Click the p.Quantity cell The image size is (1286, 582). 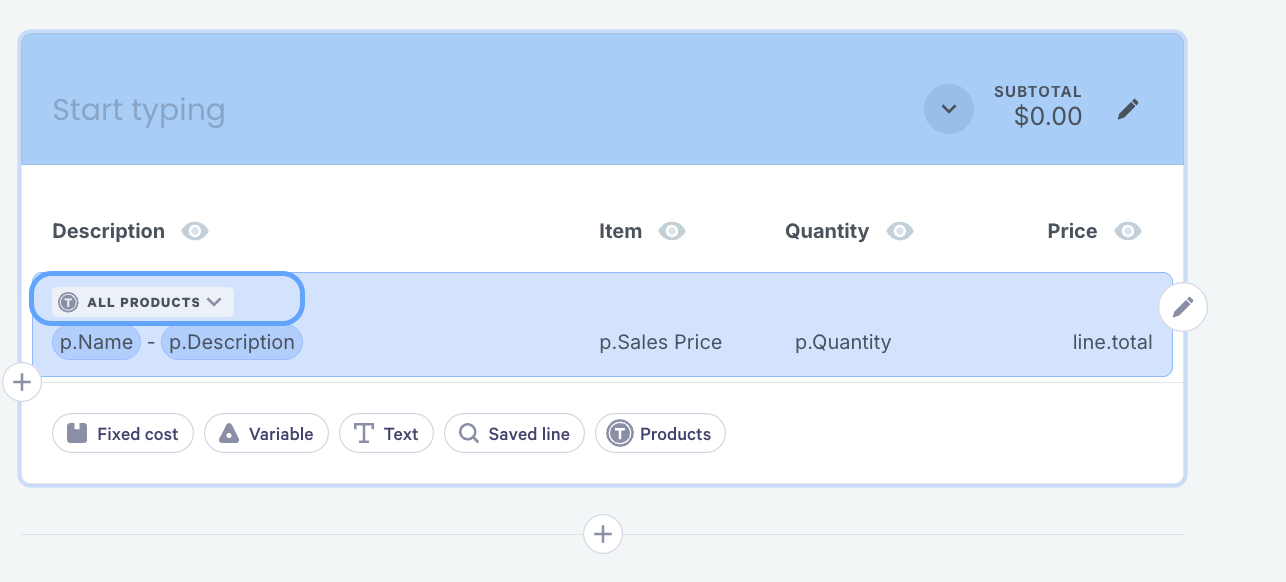coord(843,342)
